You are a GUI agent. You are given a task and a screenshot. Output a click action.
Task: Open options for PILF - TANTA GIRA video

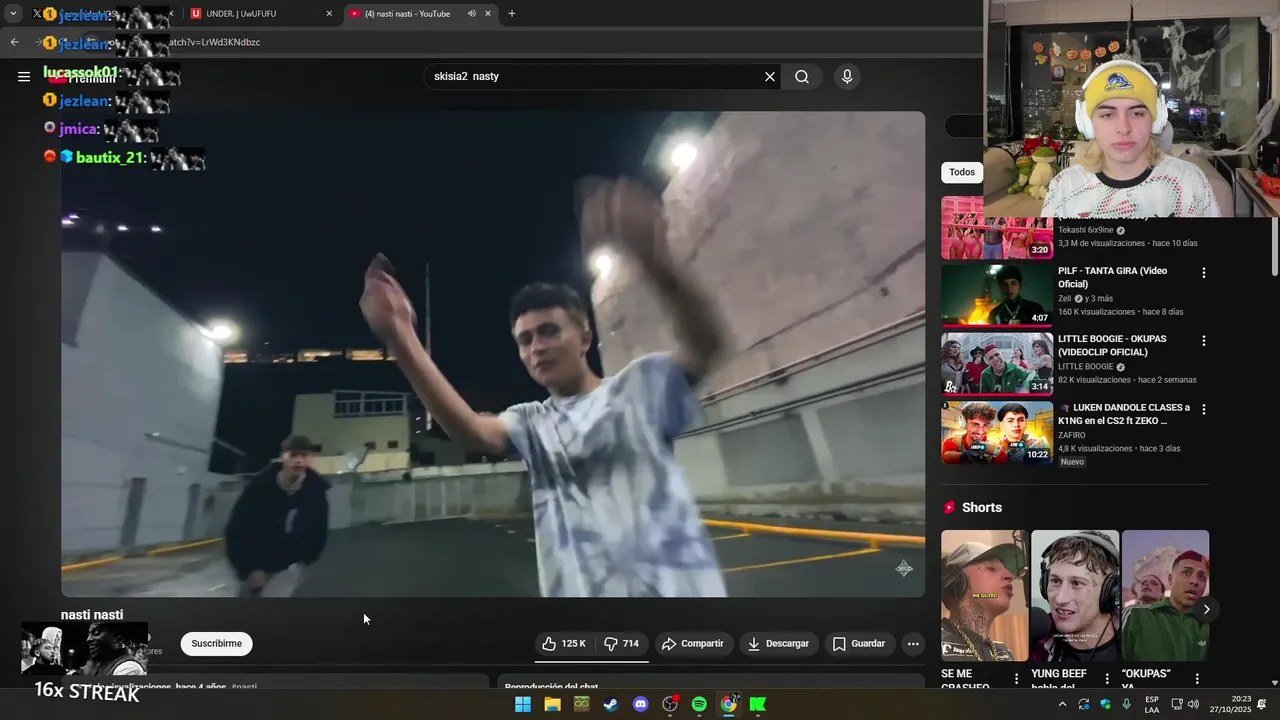point(1204,272)
